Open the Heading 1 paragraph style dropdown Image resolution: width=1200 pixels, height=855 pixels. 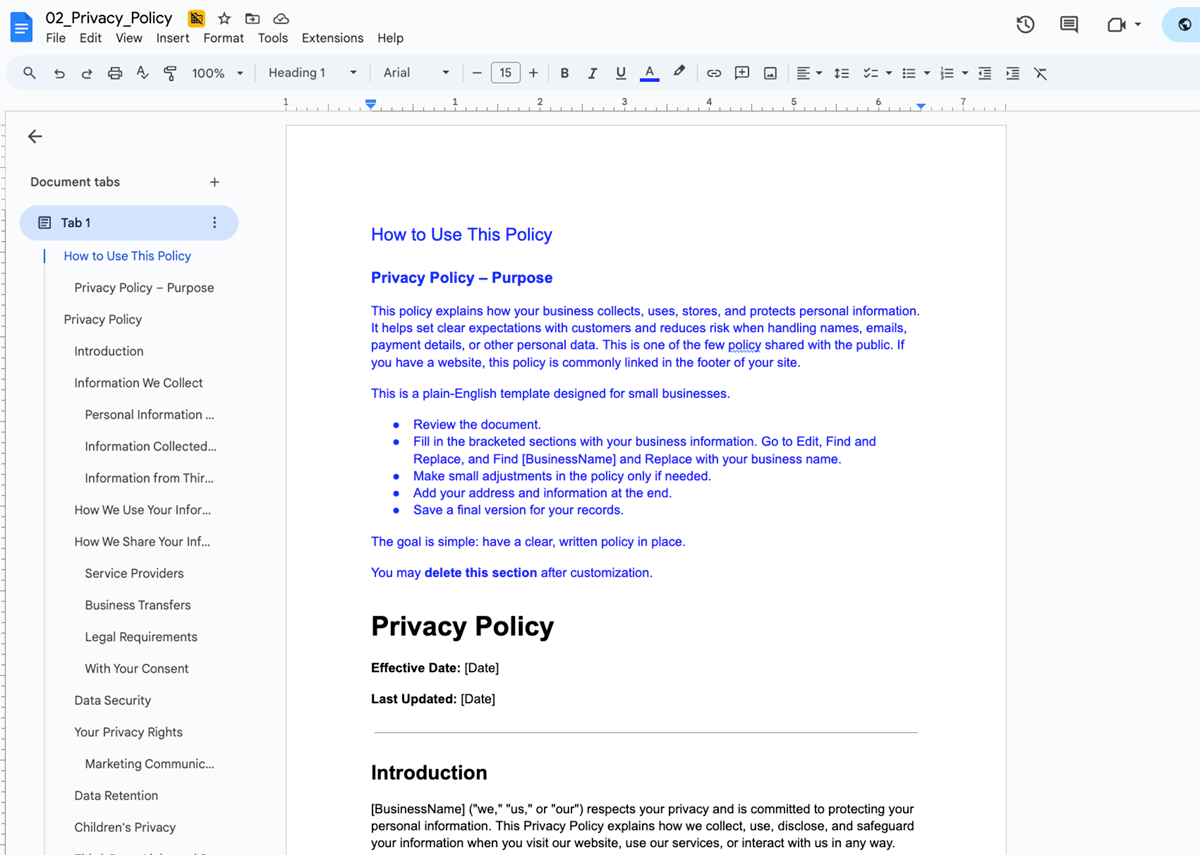pyautogui.click(x=312, y=73)
